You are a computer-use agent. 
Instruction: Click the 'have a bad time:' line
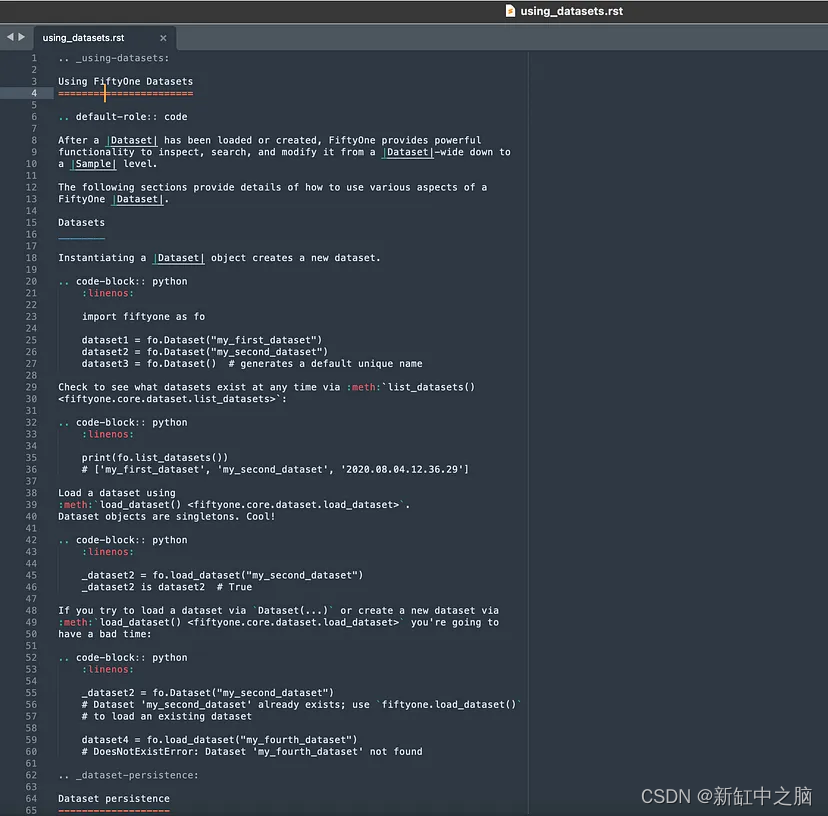click(105, 634)
